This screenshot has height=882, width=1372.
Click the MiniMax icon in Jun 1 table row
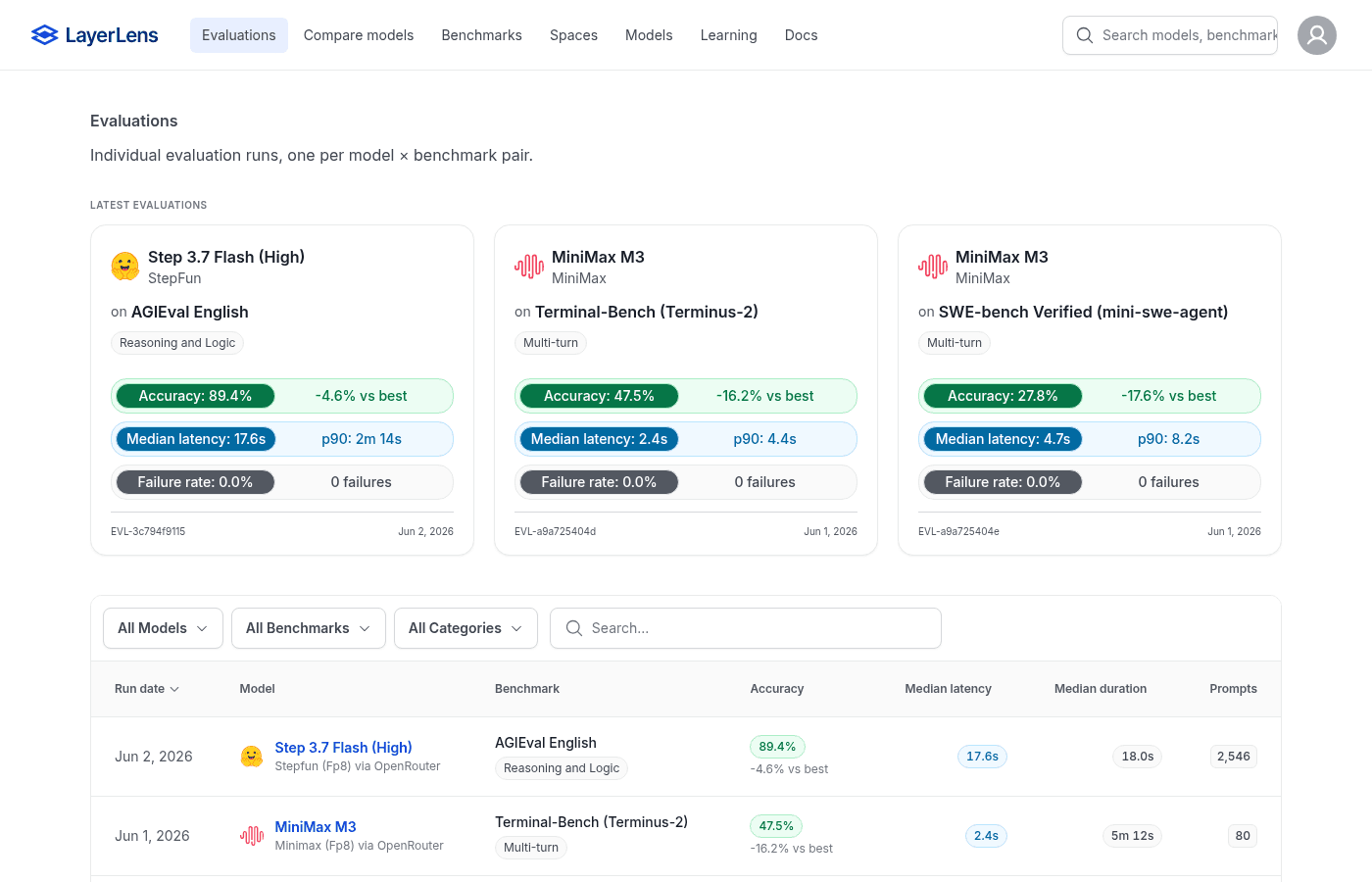[252, 836]
